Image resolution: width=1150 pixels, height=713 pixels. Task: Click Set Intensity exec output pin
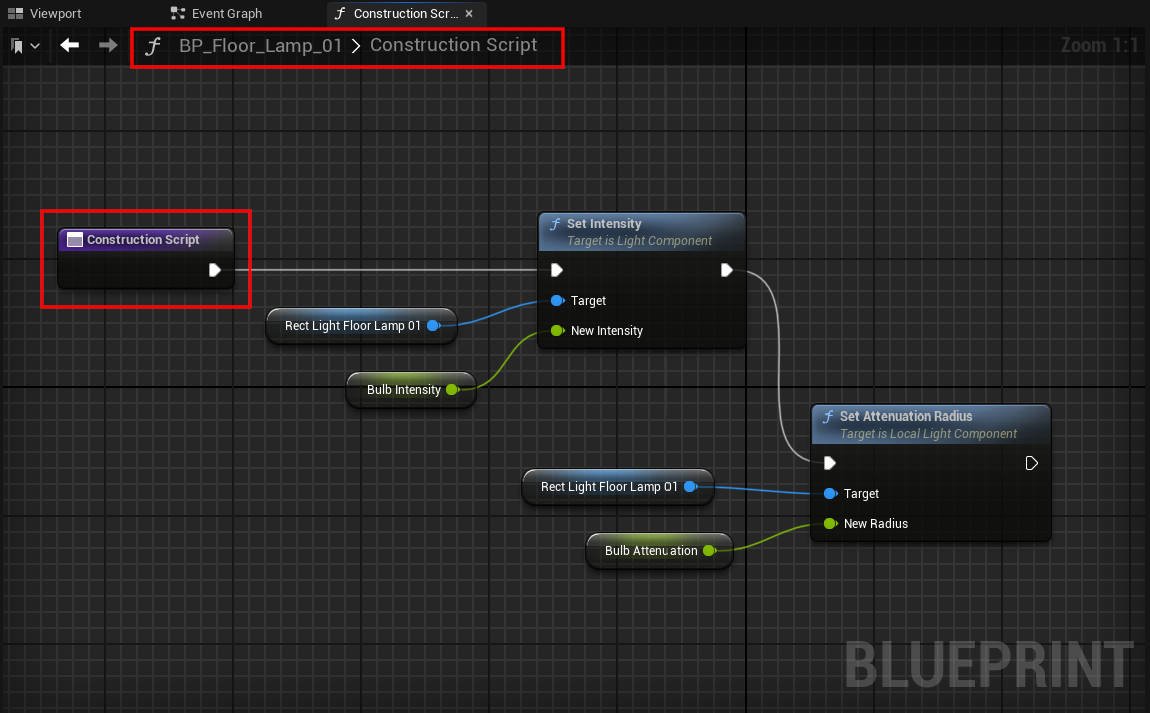point(727,270)
